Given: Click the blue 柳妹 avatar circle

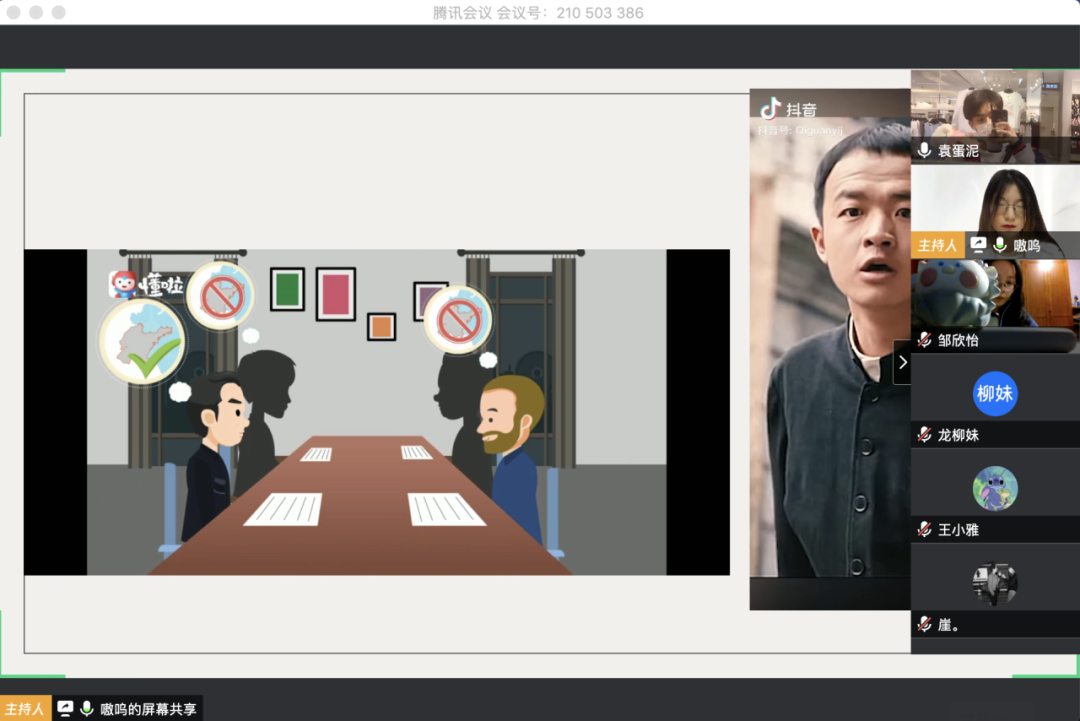Looking at the screenshot, I should (994, 393).
